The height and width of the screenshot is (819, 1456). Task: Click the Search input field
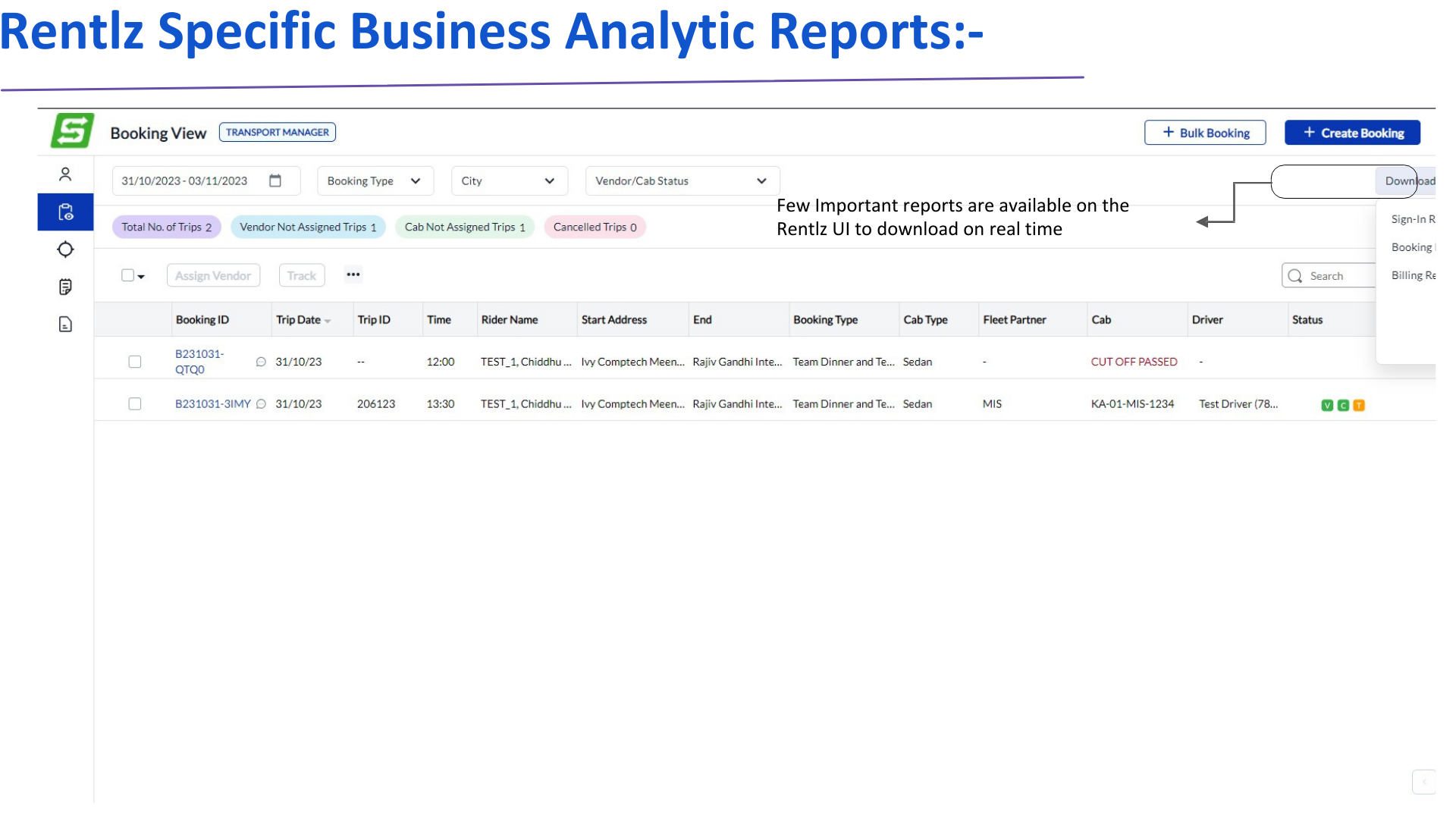[1335, 276]
